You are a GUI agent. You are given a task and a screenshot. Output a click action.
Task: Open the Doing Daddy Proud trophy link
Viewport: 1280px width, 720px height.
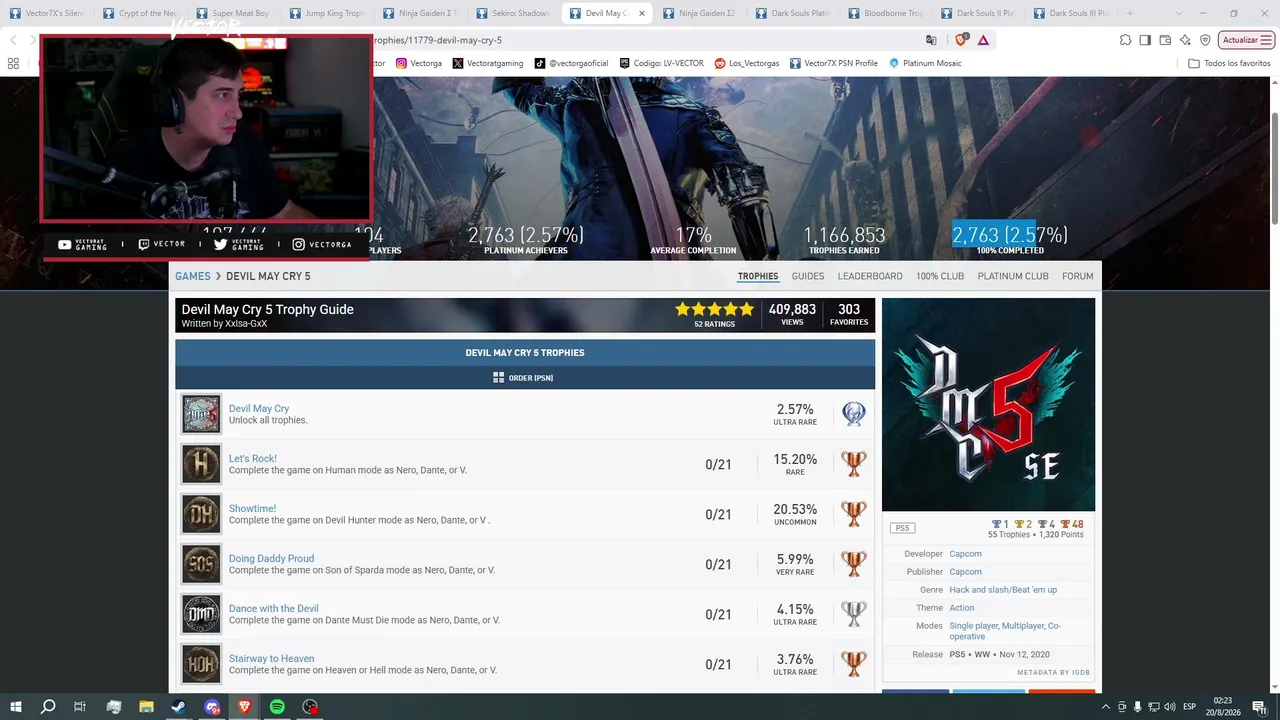[x=272, y=559]
